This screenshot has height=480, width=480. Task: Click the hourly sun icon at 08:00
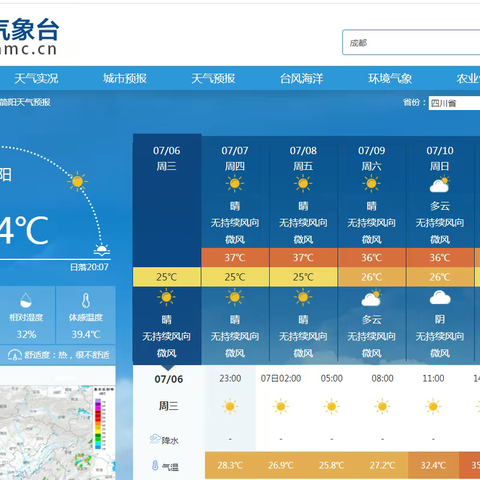[x=382, y=407]
